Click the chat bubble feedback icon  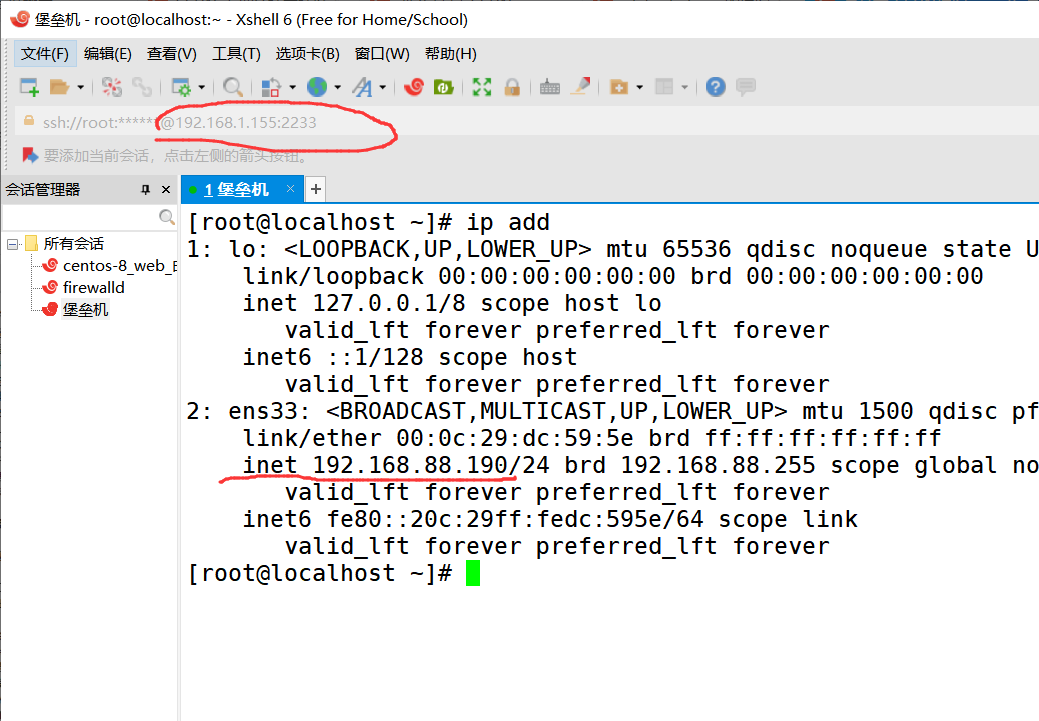[746, 87]
